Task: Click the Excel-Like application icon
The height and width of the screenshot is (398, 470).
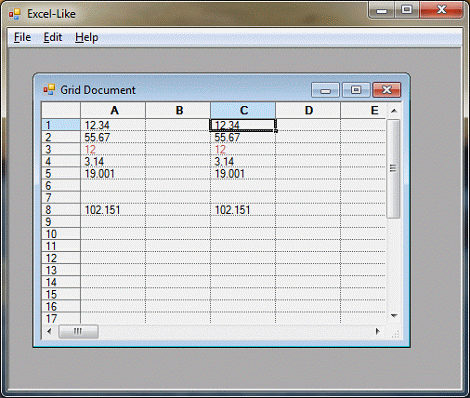Action: pyautogui.click(x=14, y=14)
